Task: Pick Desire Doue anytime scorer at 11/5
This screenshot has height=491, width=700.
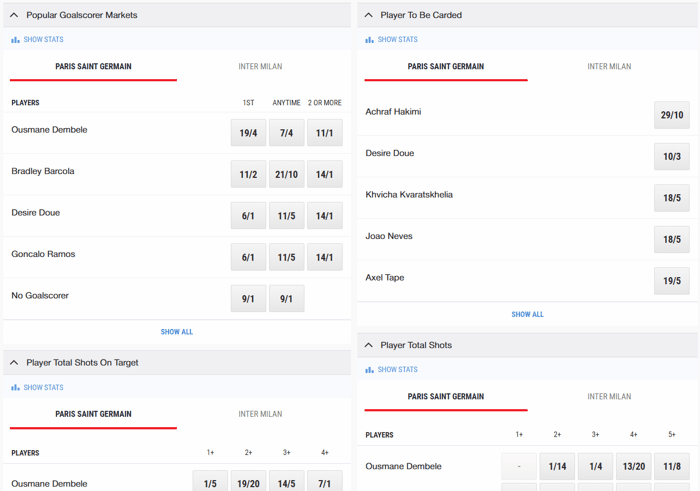Action: (287, 216)
